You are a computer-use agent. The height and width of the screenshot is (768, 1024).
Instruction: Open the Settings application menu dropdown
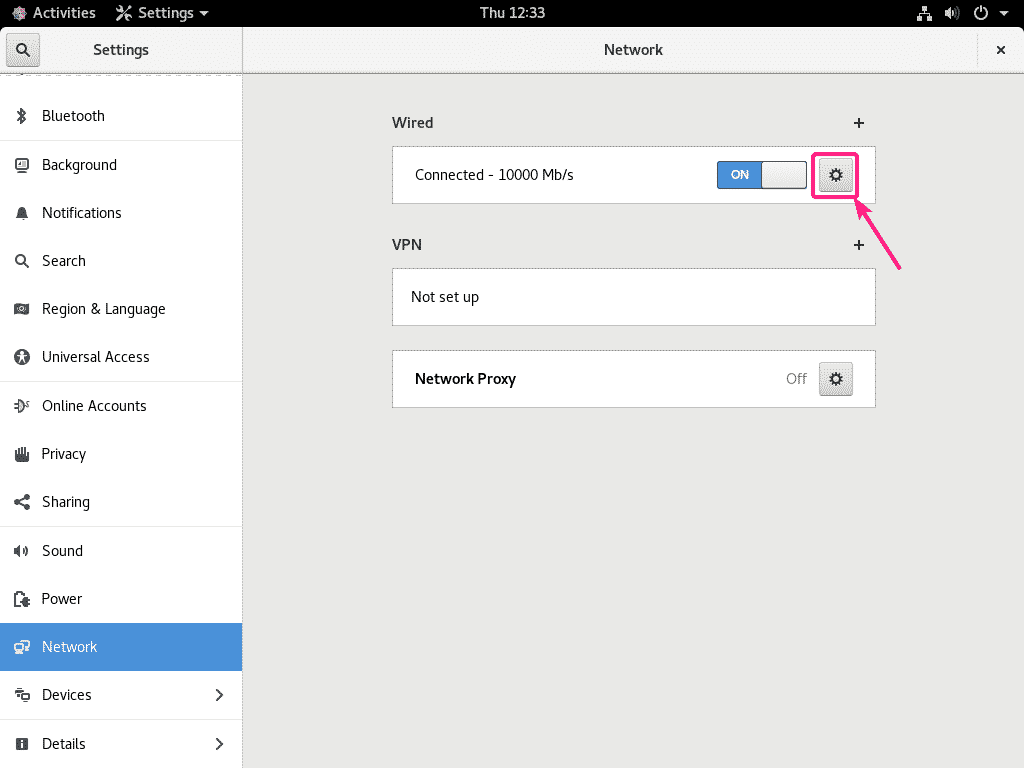(x=162, y=13)
